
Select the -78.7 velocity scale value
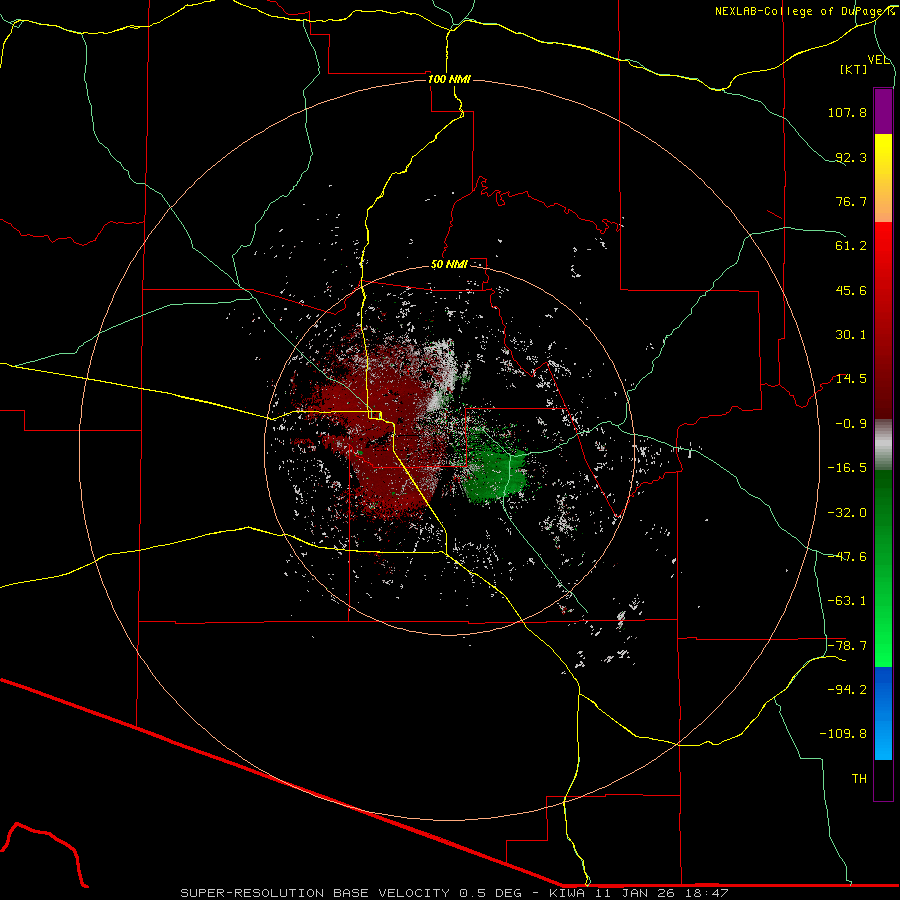point(847,646)
